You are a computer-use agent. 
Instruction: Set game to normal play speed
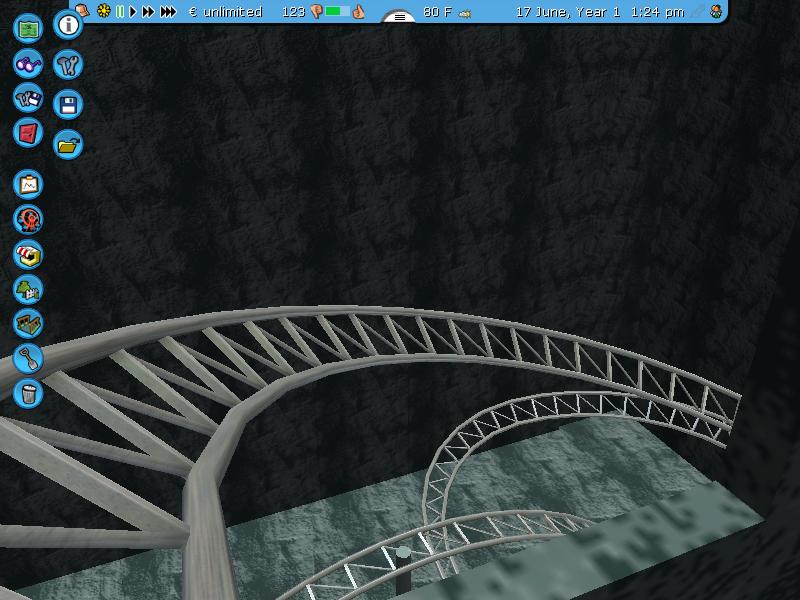pyautogui.click(x=133, y=11)
